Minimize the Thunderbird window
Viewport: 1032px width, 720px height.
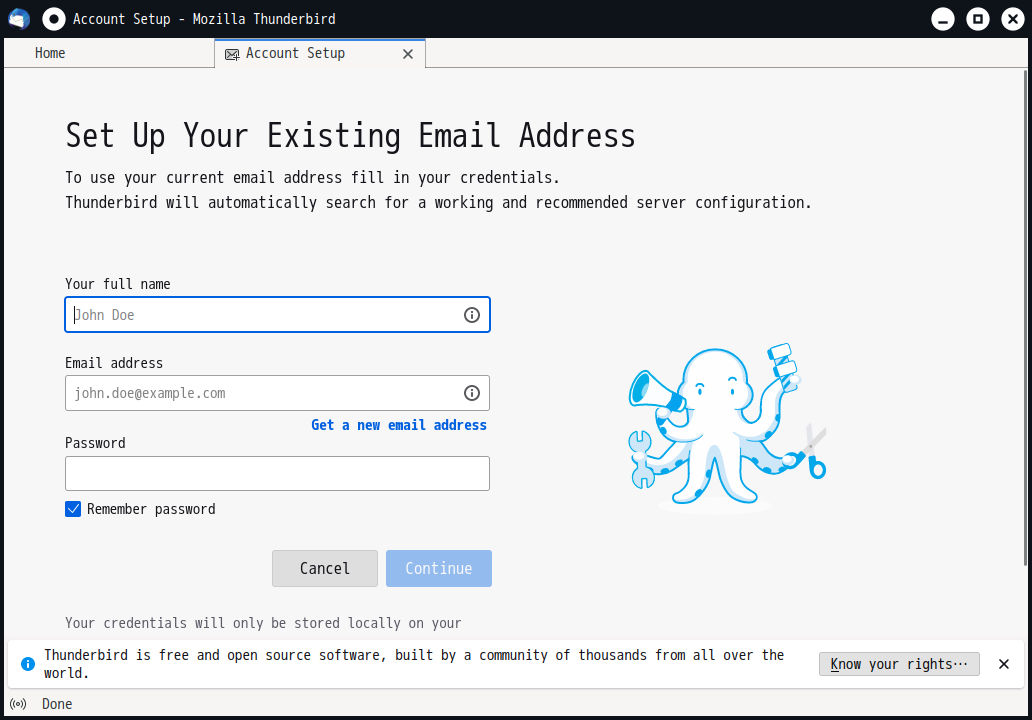(943, 19)
